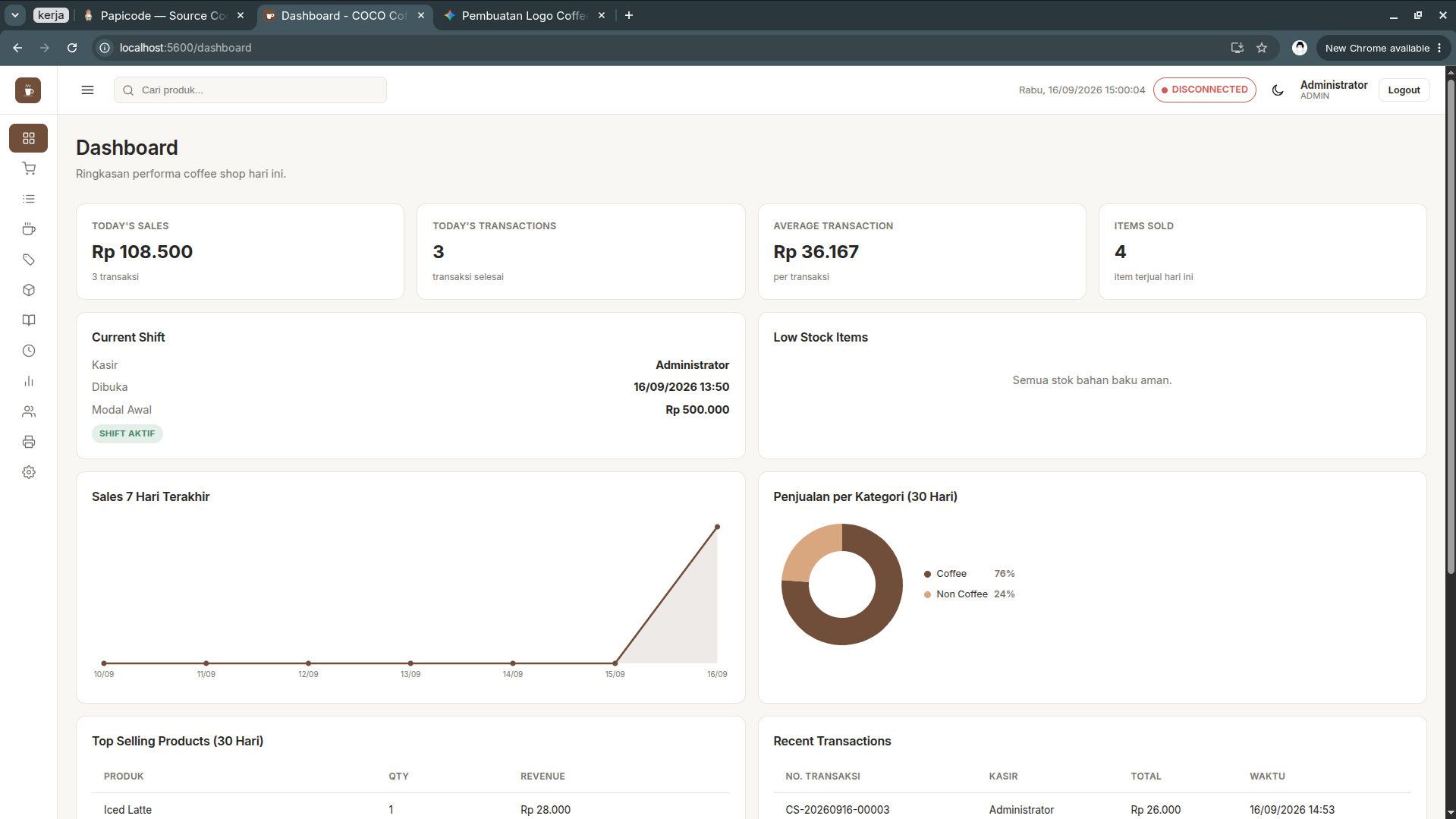The height and width of the screenshot is (819, 1456).
Task: Open the users icon in sidebar
Action: click(29, 411)
